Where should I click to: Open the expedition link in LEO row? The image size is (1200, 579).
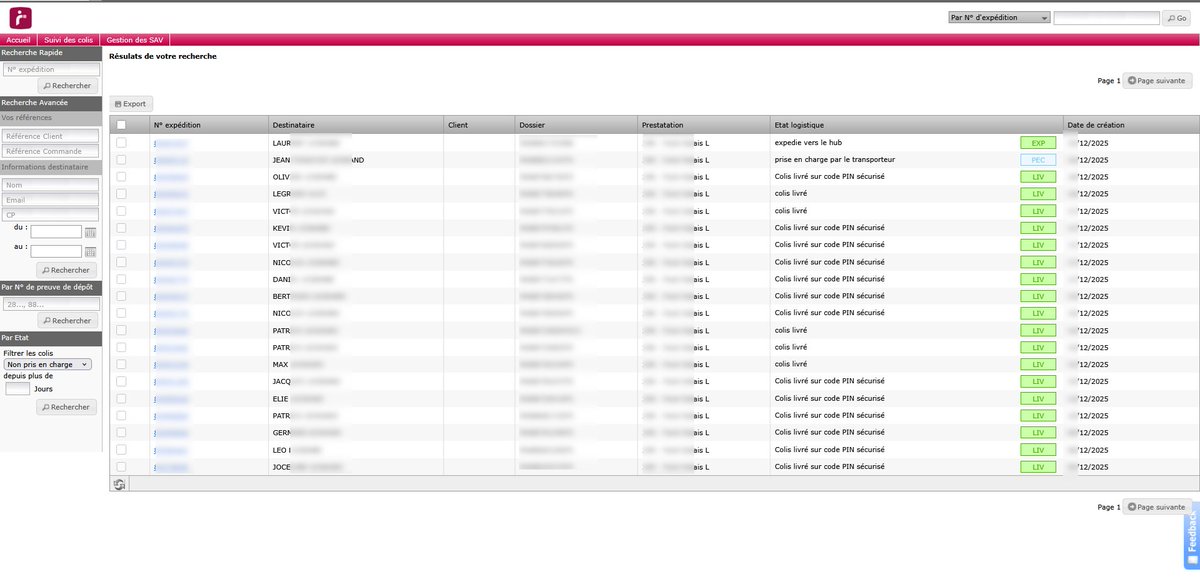(x=171, y=449)
